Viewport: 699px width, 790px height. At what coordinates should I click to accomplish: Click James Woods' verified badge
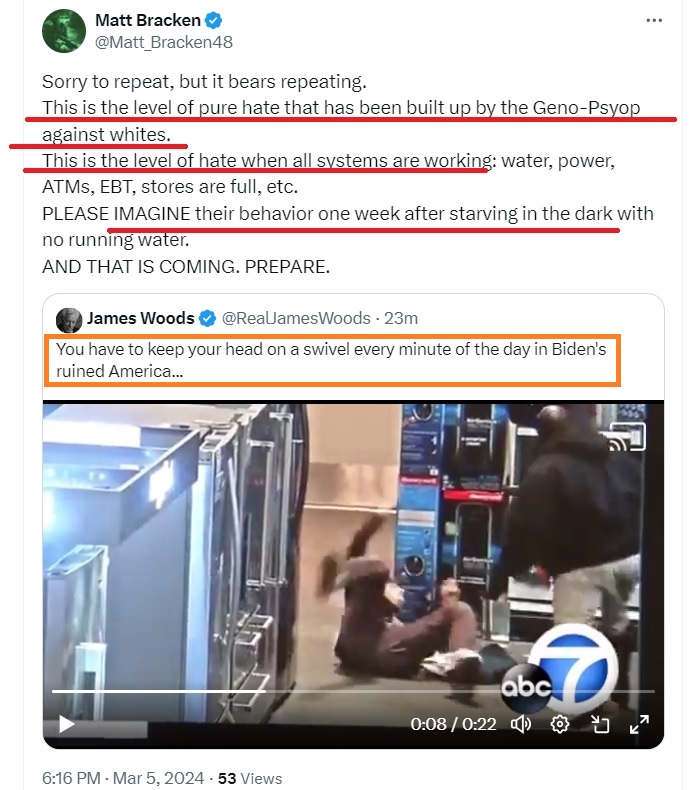click(x=207, y=318)
